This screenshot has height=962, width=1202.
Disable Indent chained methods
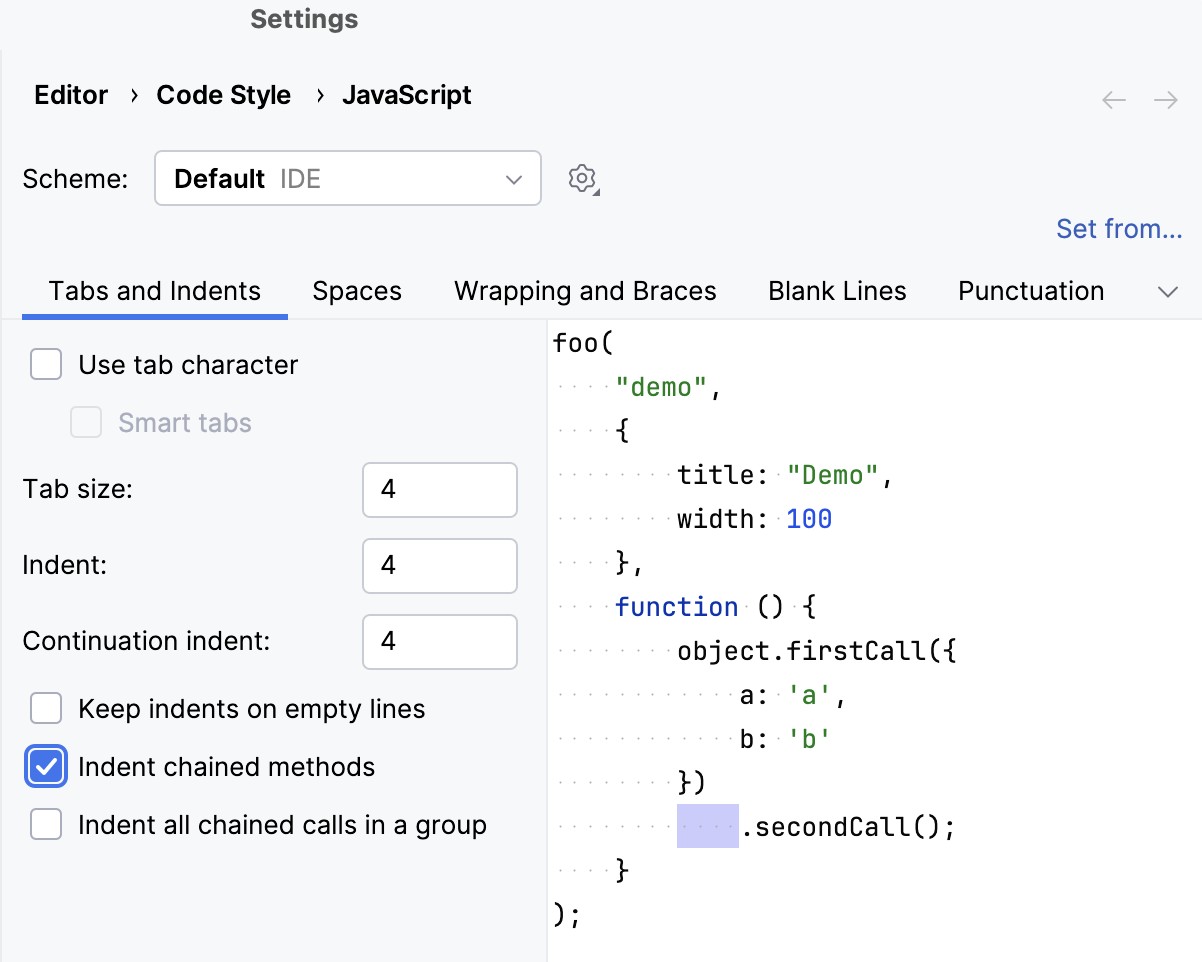(x=45, y=766)
